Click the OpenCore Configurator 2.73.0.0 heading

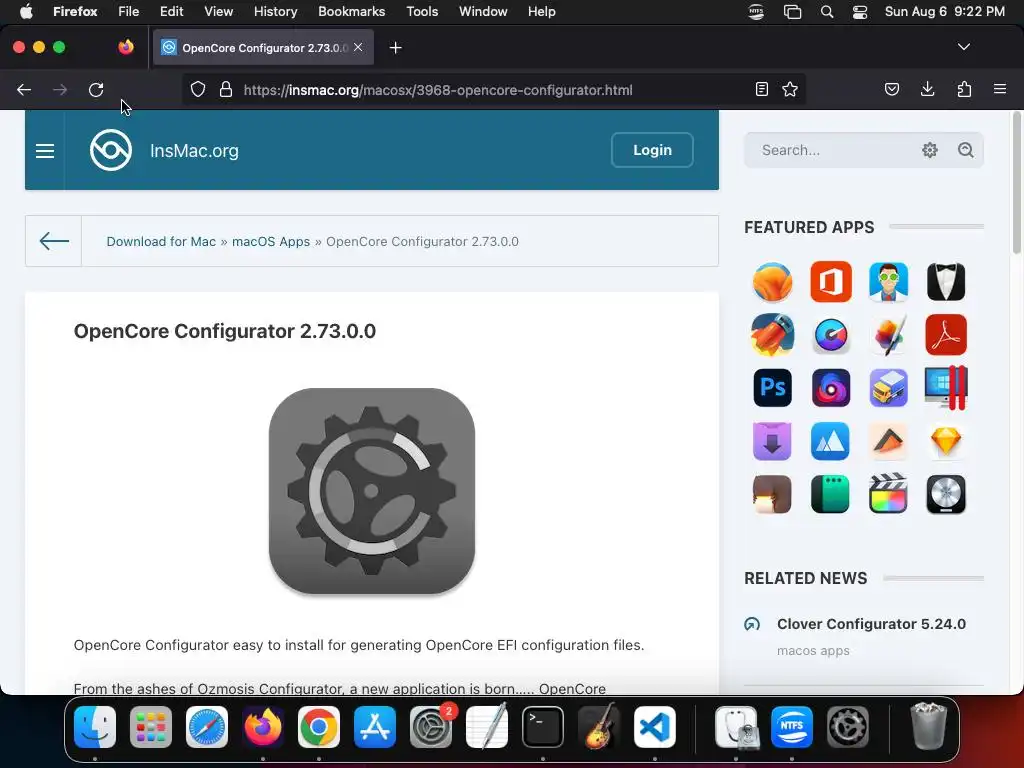(x=225, y=331)
